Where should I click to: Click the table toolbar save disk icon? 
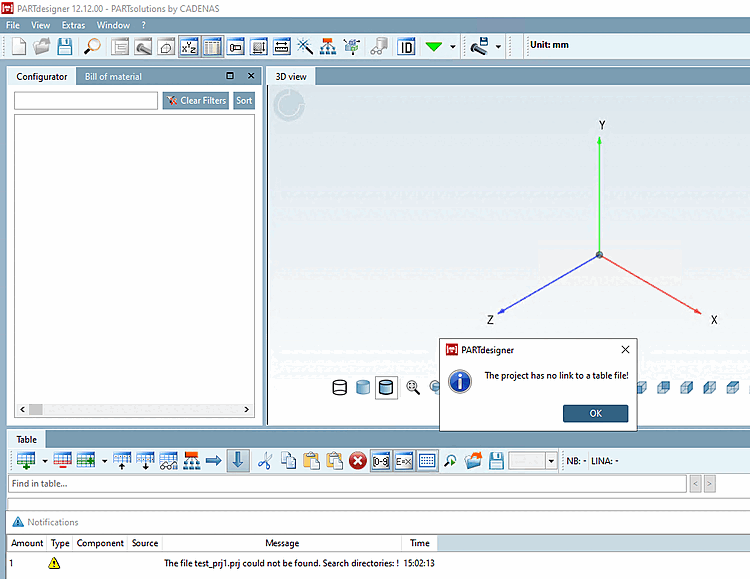coord(496,461)
